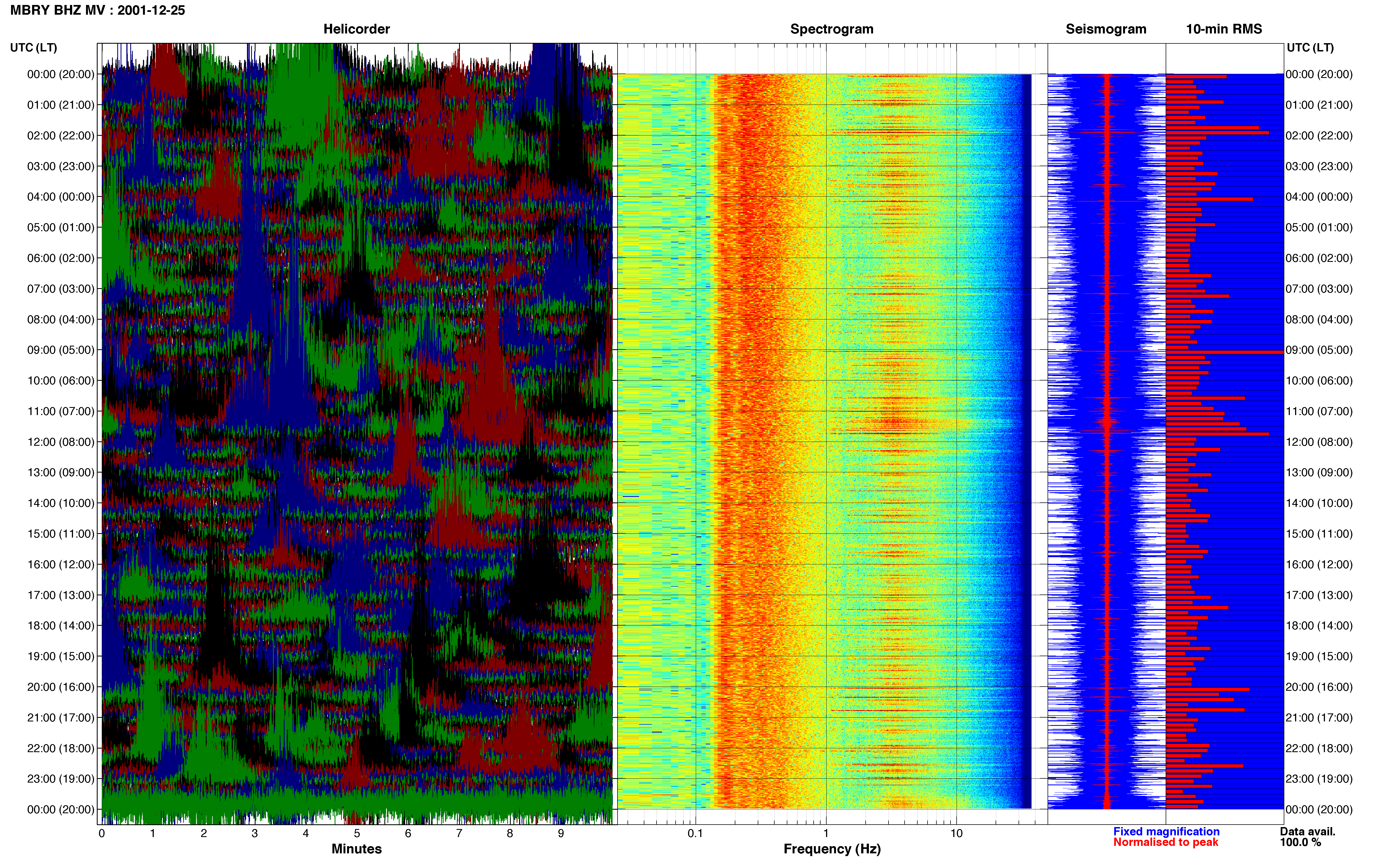The width and height of the screenshot is (1388, 868).
Task: Click the '10' frequency tick label
Action: [956, 833]
